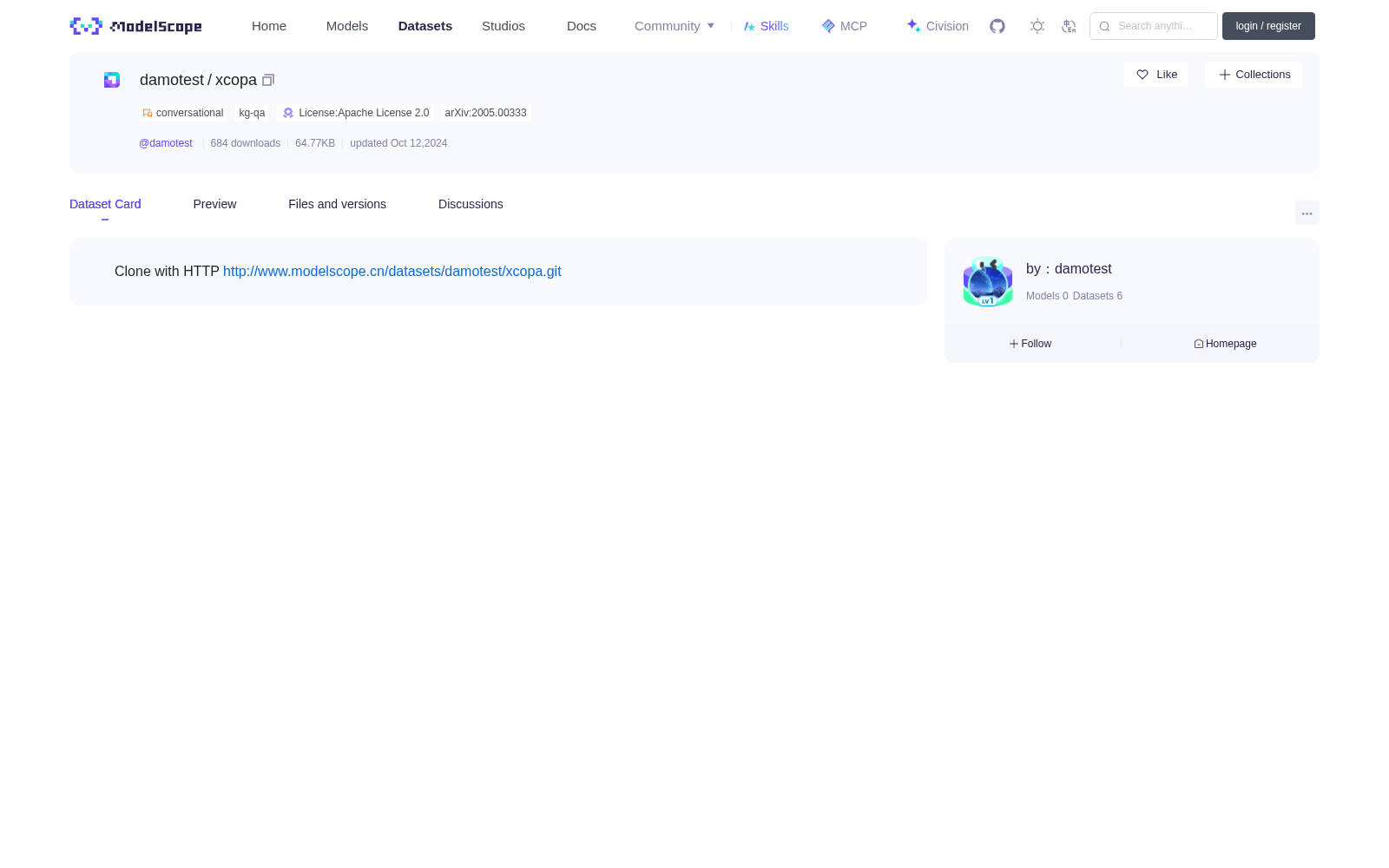Open Datasets navigation item

425,26
